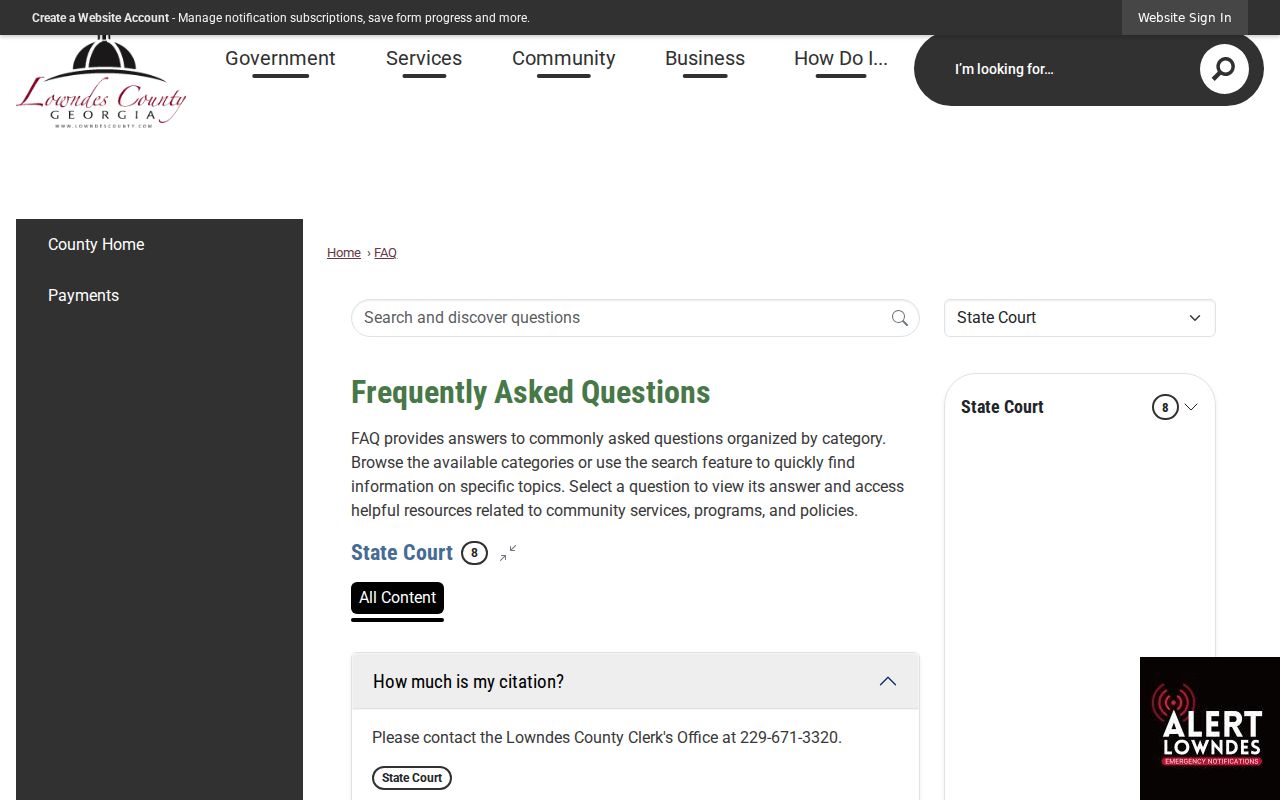
Task: Open the How Do I... menu
Action: pos(841,59)
